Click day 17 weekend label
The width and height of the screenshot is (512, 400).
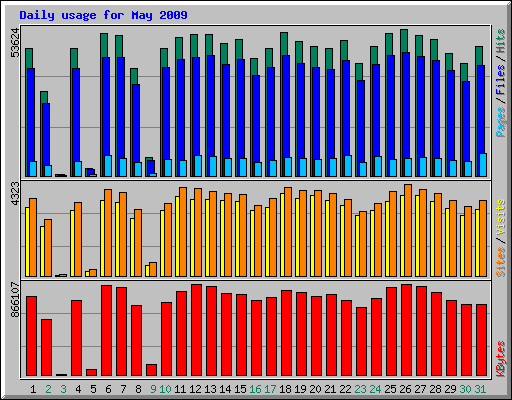[x=270, y=389]
